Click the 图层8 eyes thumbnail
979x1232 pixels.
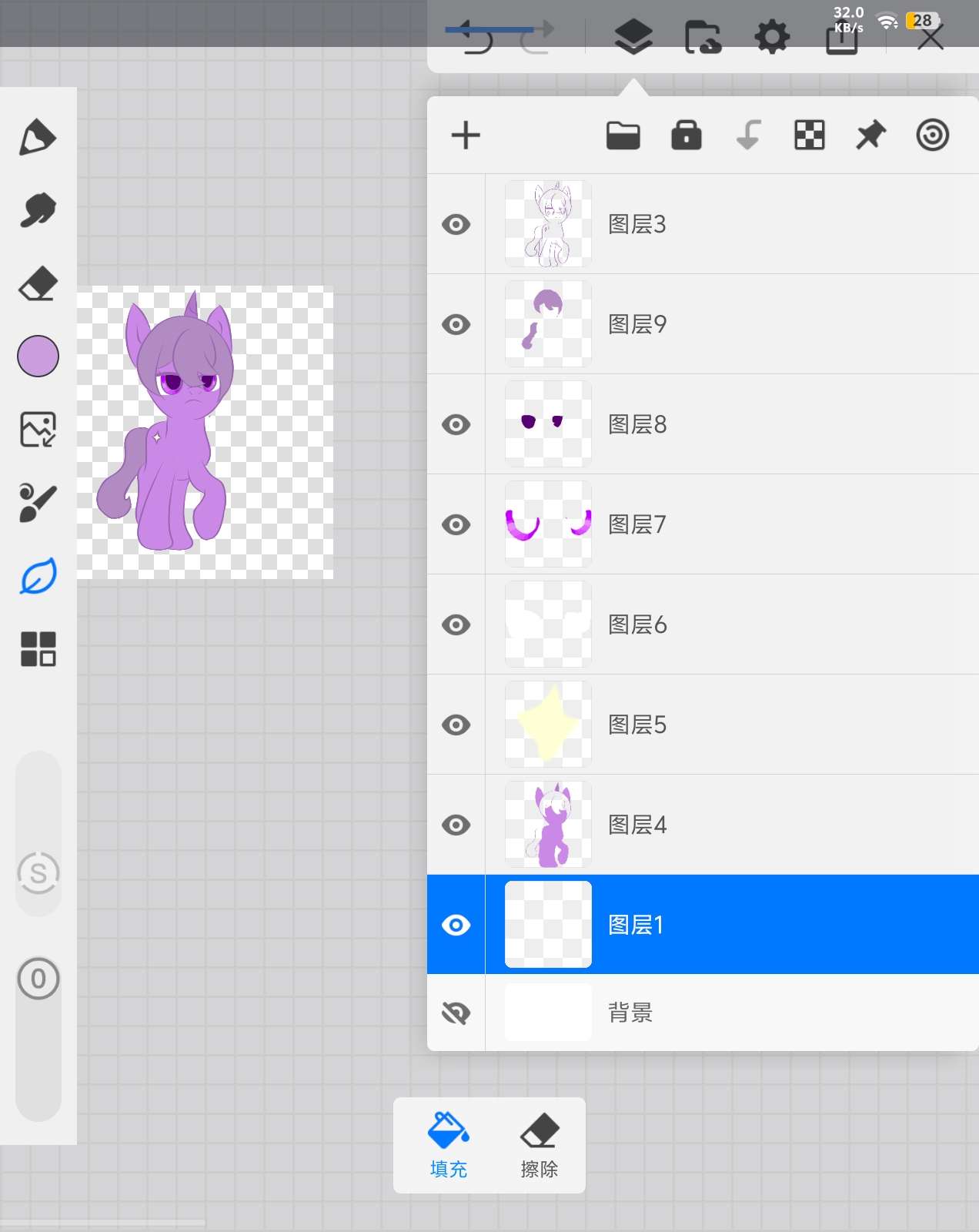tap(548, 424)
